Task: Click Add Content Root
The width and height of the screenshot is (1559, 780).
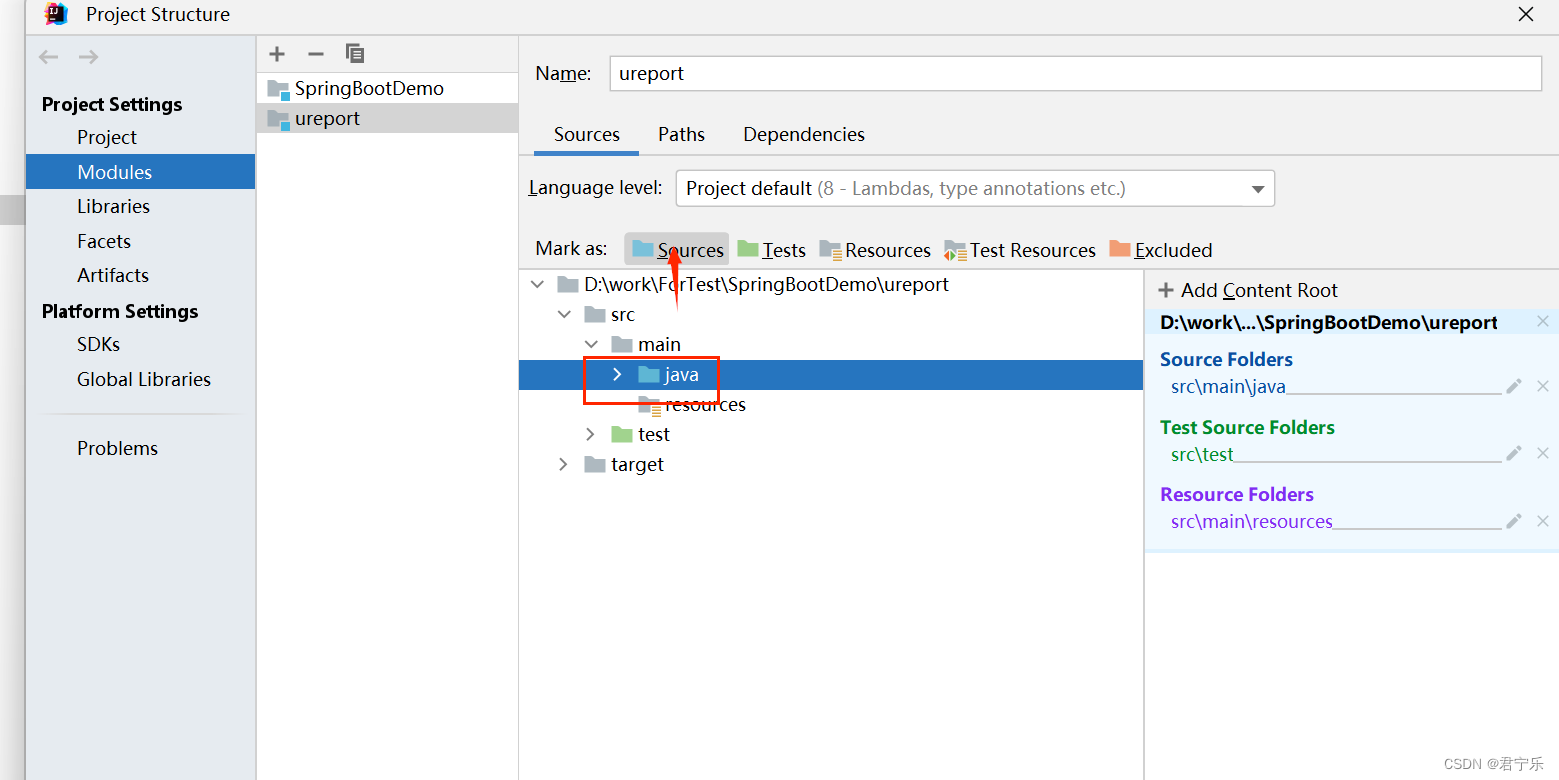Action: (x=1247, y=290)
